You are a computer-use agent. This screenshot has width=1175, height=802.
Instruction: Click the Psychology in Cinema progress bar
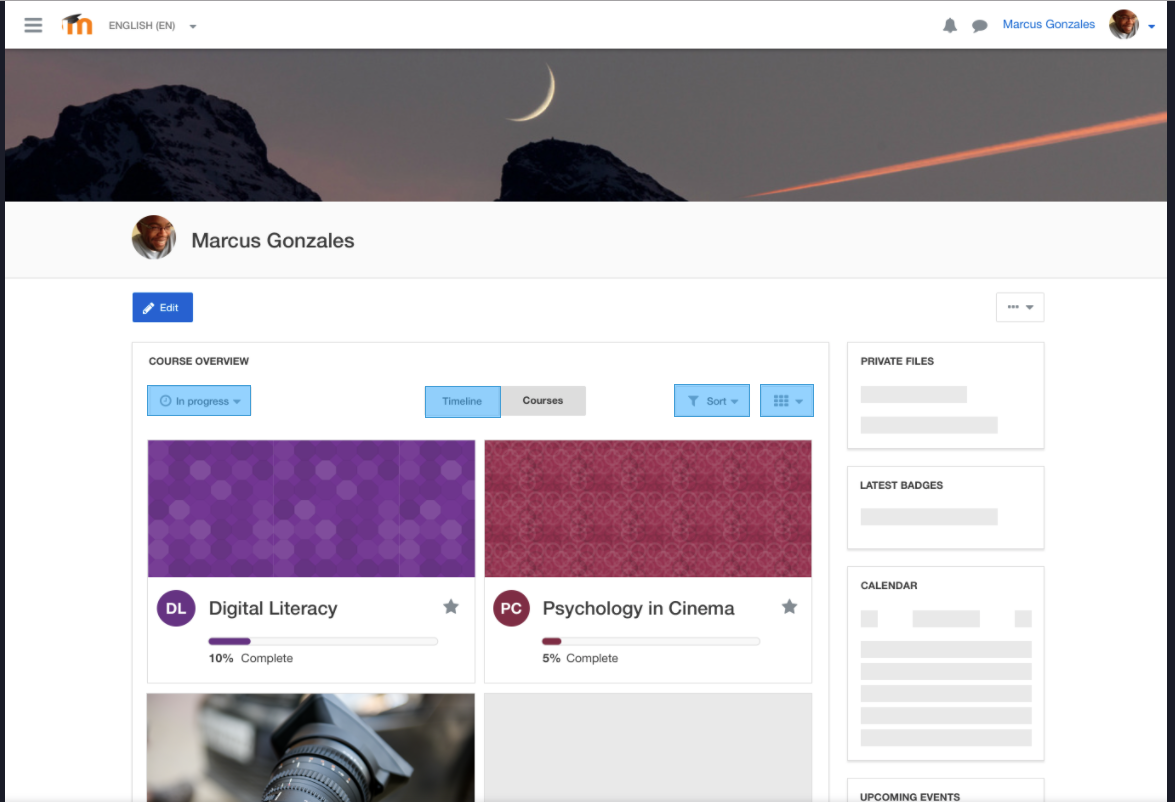pyautogui.click(x=650, y=642)
